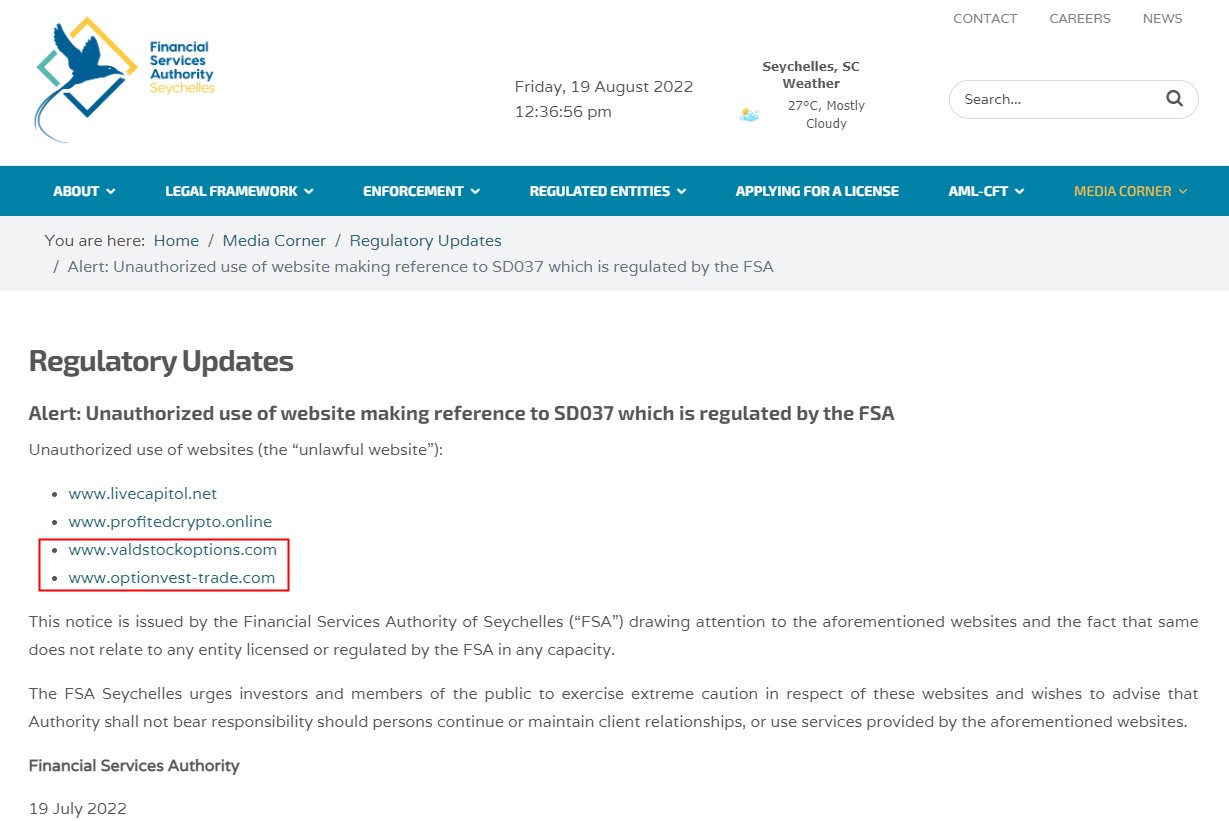Viewport: 1229px width, 821px height.
Task: Open the Legal Framework dropdown
Action: click(239, 191)
